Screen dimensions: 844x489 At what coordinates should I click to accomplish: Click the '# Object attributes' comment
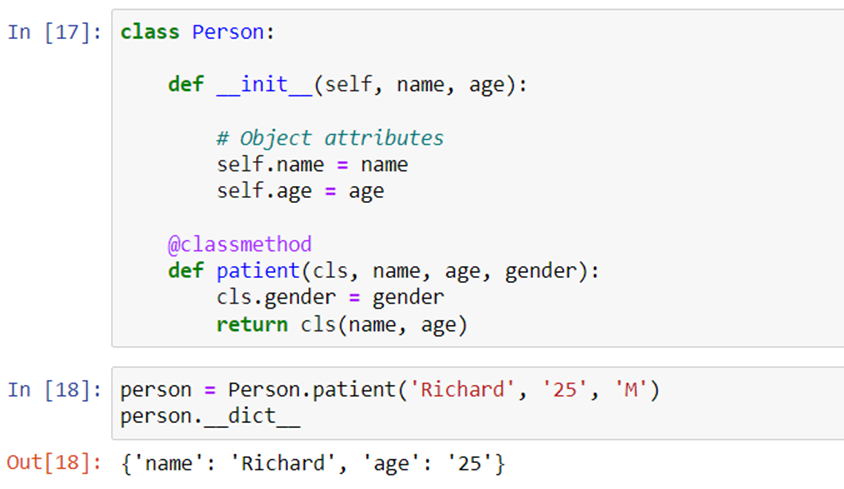point(330,138)
